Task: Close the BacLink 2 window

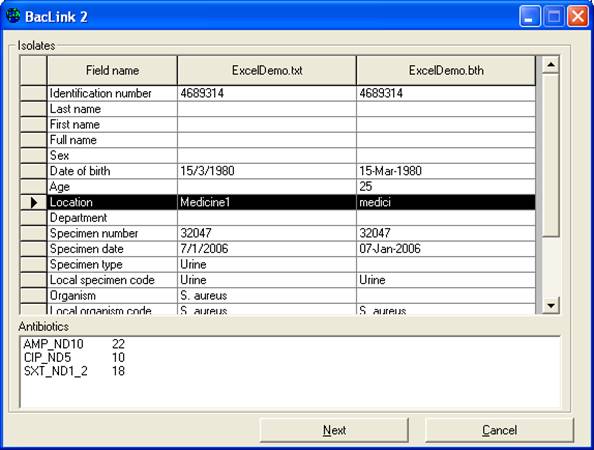Action: [x=577, y=17]
